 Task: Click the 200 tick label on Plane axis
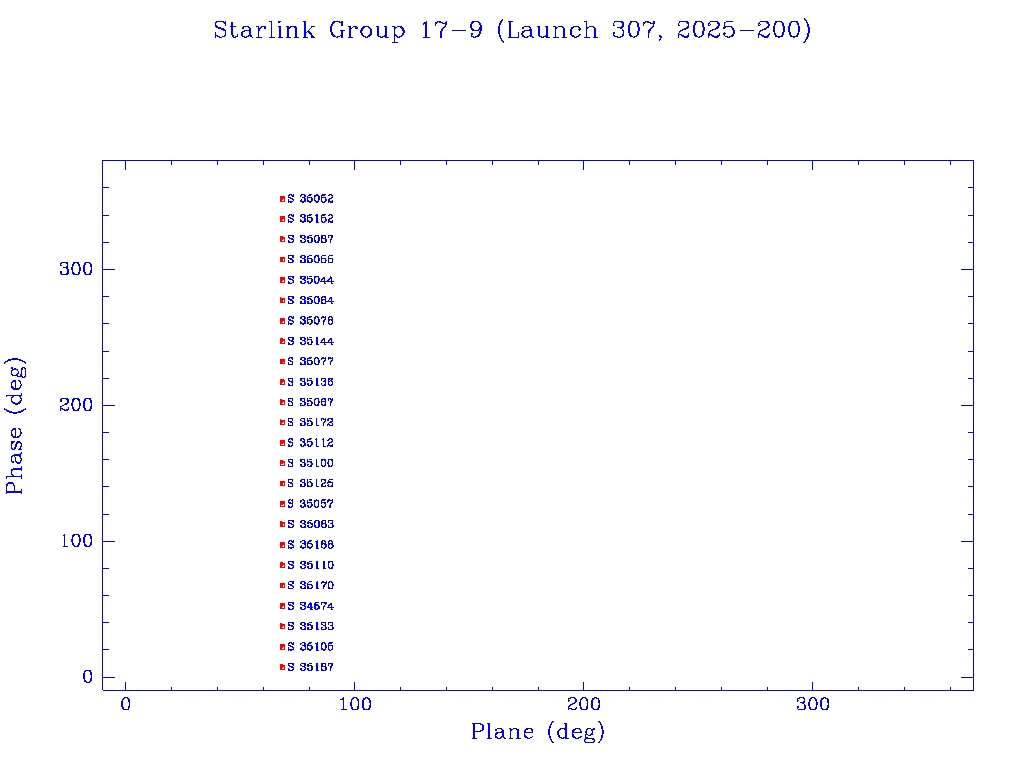point(584,705)
